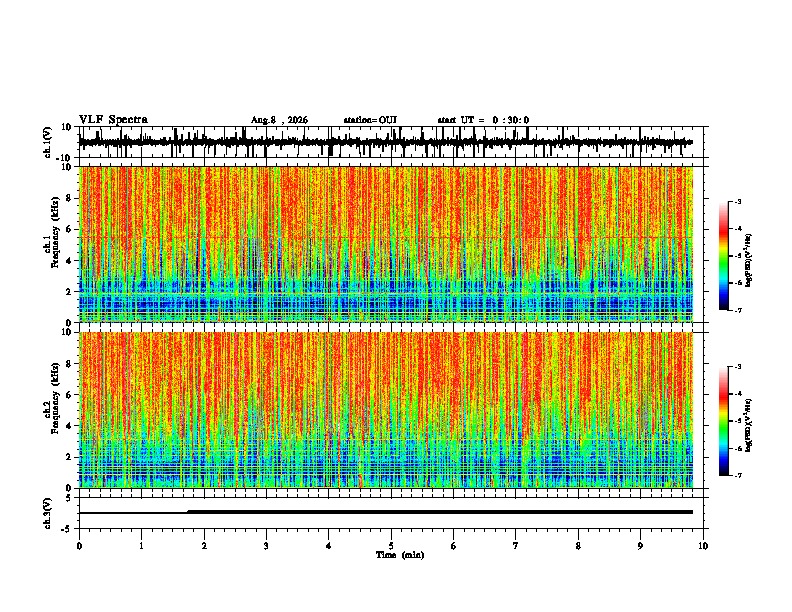The width and height of the screenshot is (792, 612).
Task: Click the ch.1 spectrogram color scale bar
Action: click(x=723, y=256)
